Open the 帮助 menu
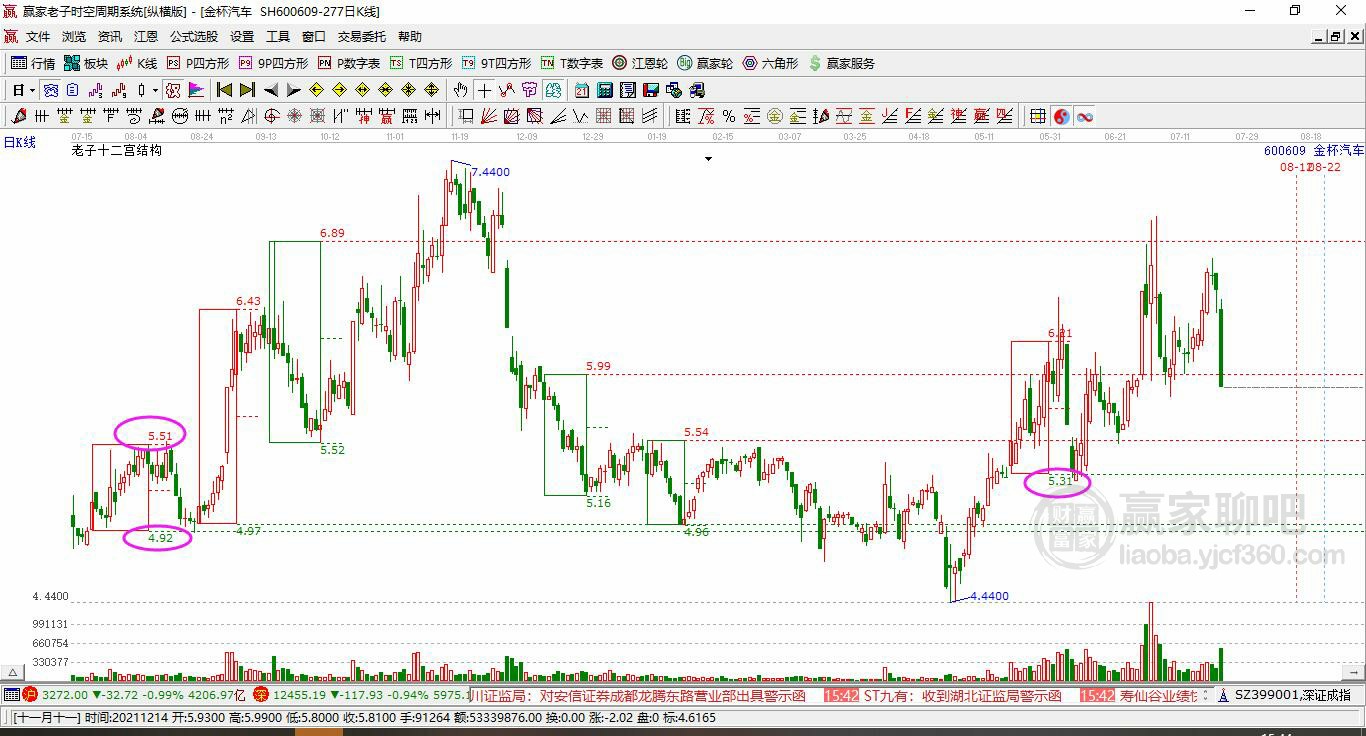Image resolution: width=1366 pixels, height=736 pixels. pyautogui.click(x=410, y=37)
